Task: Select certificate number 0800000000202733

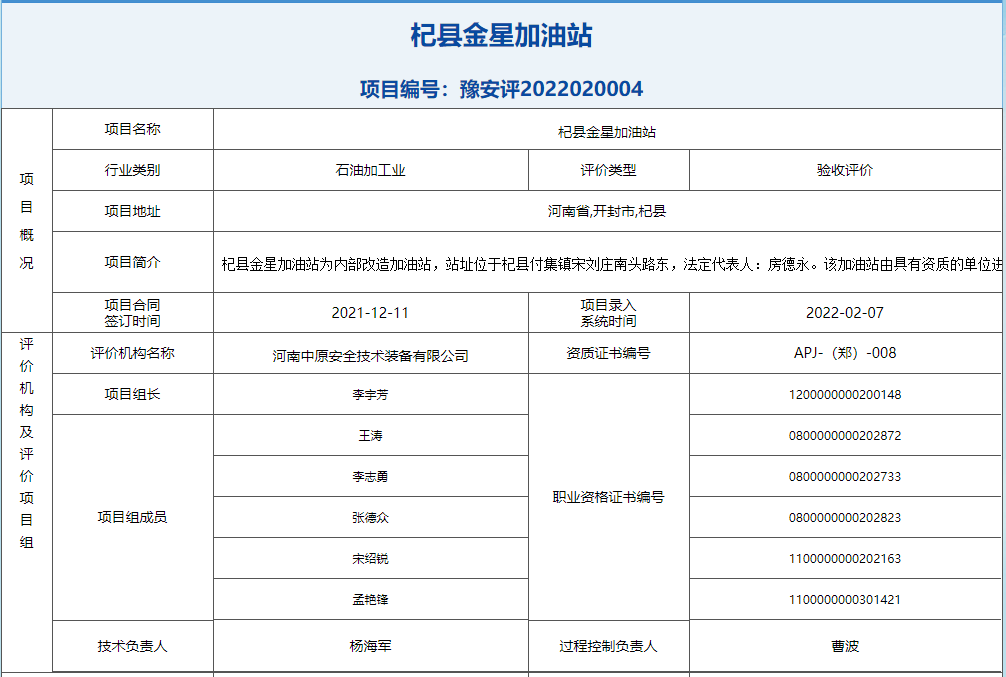Action: tap(845, 477)
